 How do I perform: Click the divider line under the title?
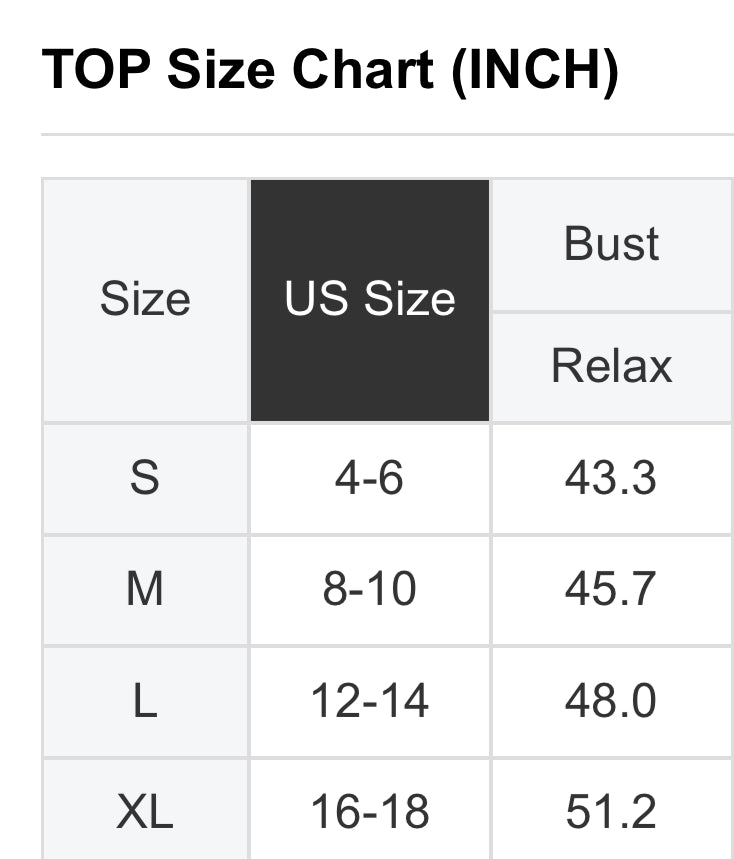click(x=387, y=134)
